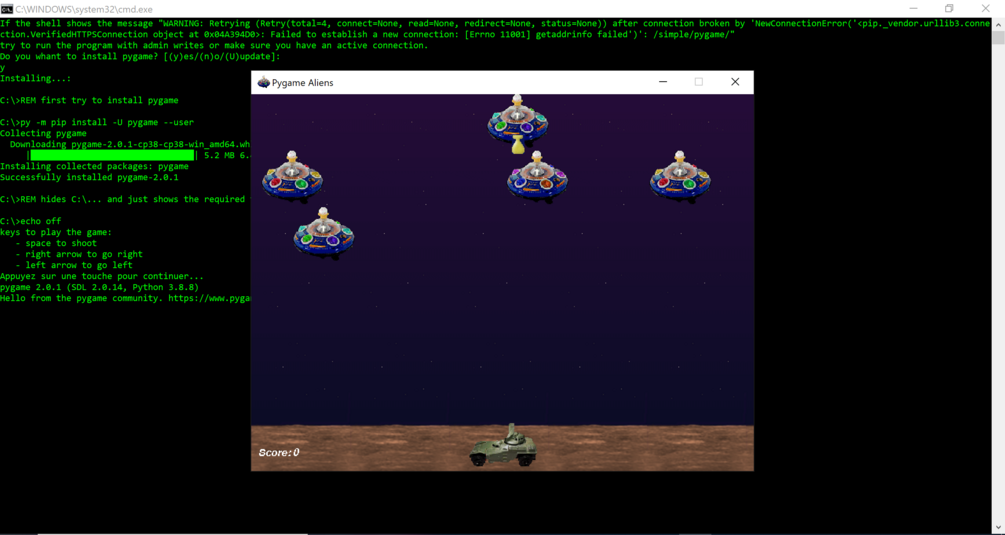The image size is (1005, 535).
Task: Click the 'try to run the program with admin writes' line
Action: (x=214, y=45)
